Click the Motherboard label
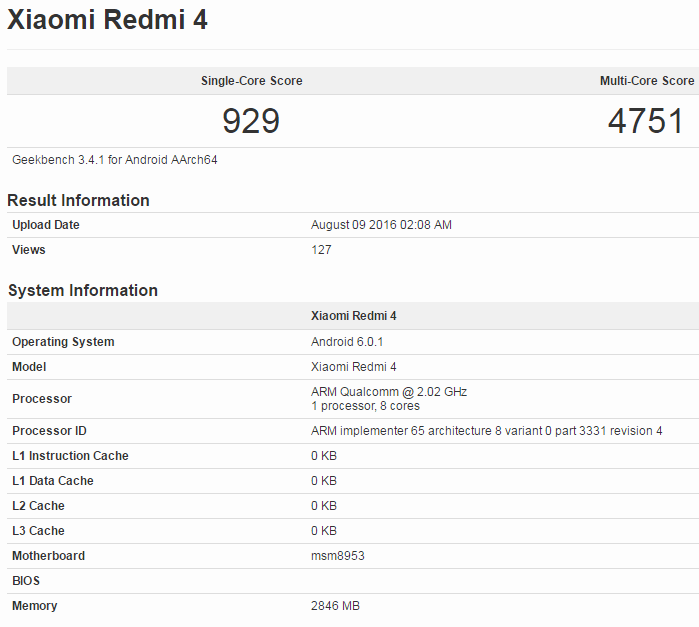The height and width of the screenshot is (627, 699). (x=49, y=556)
